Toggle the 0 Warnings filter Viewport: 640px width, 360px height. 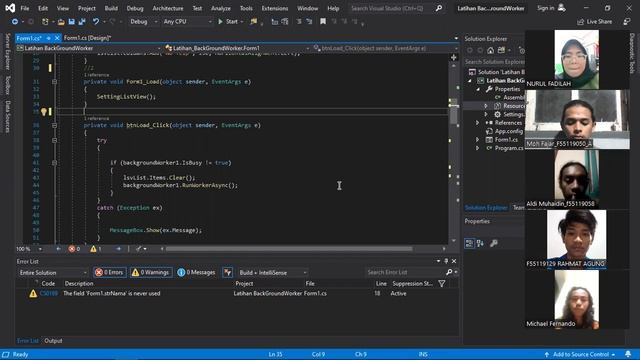click(x=151, y=272)
